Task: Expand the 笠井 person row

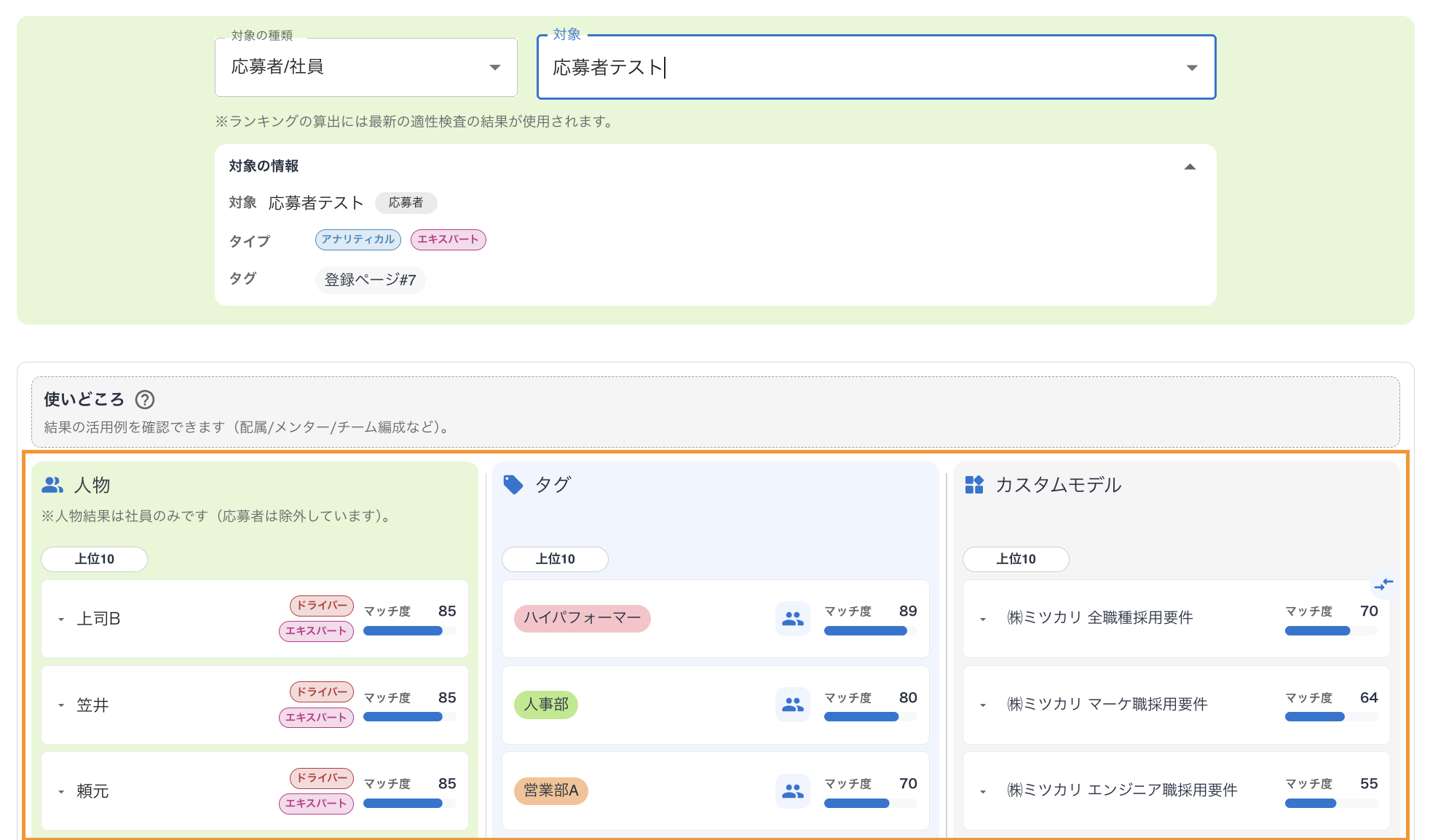Action: [61, 705]
